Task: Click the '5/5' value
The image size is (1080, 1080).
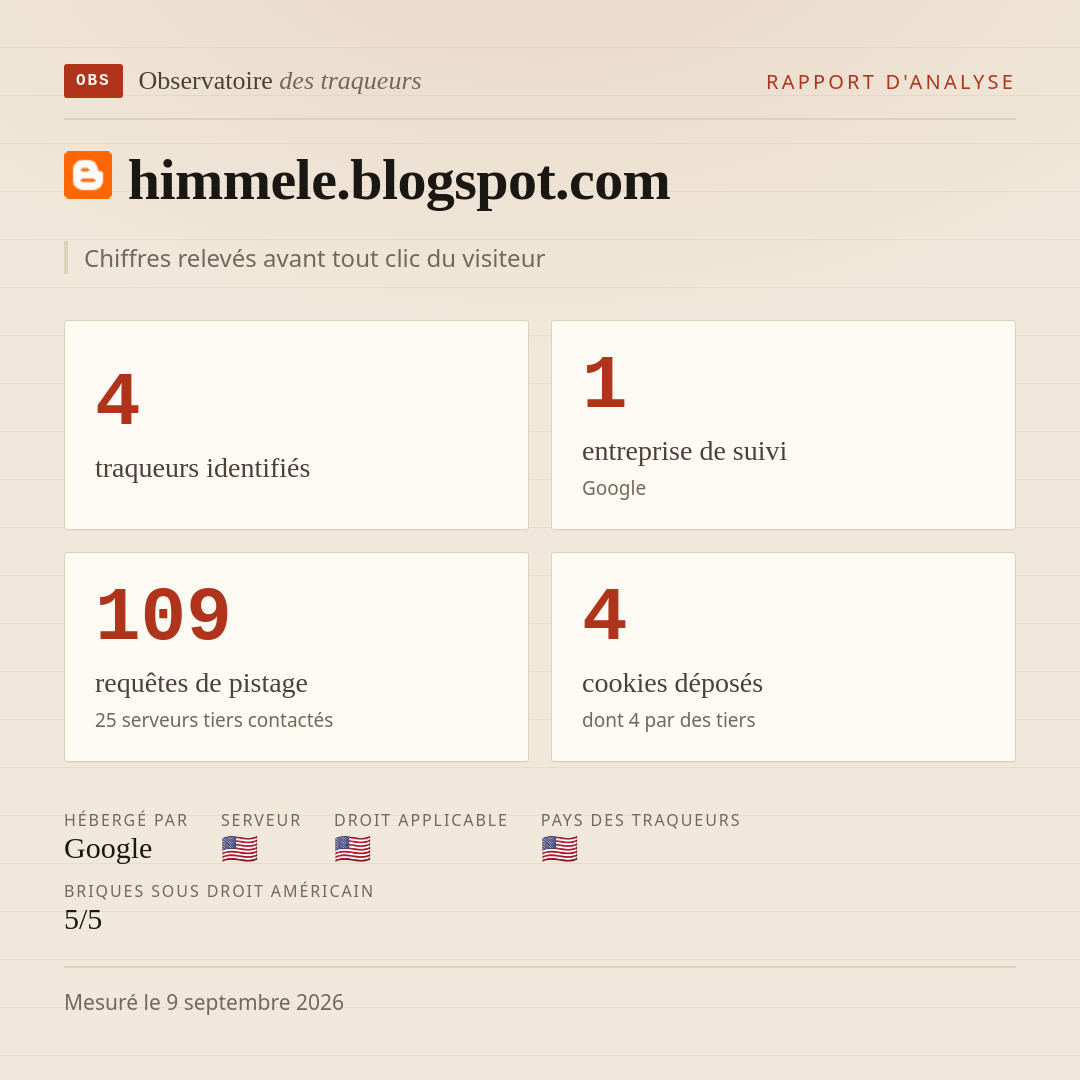Action: point(83,920)
